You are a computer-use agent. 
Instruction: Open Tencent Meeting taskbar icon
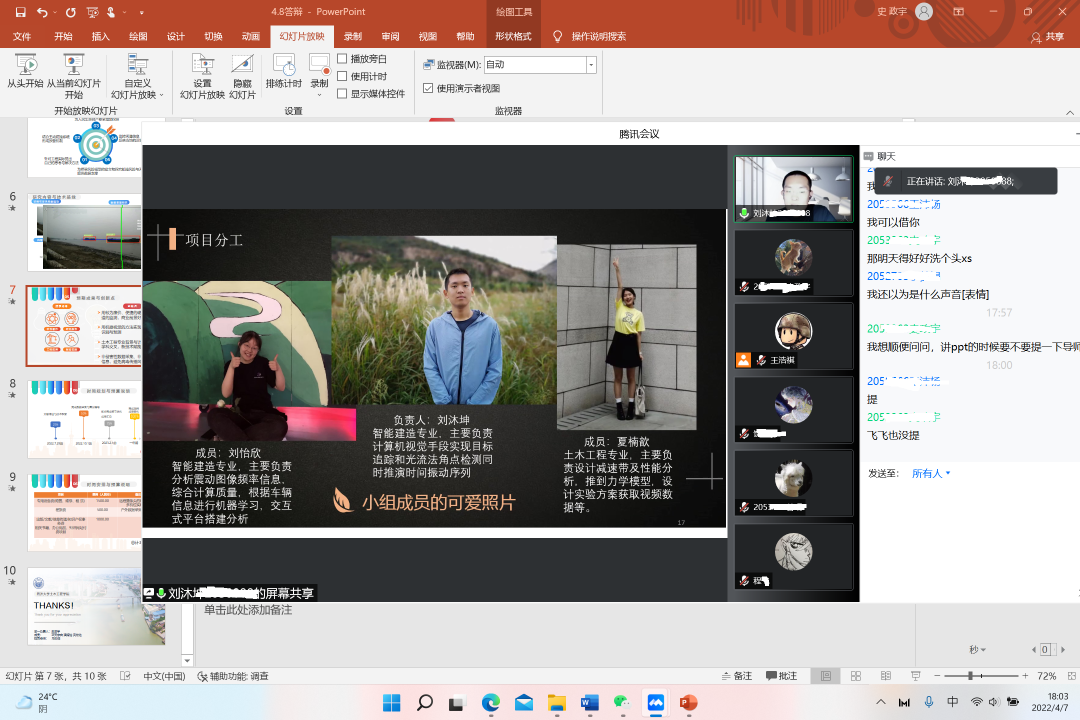pyautogui.click(x=655, y=703)
